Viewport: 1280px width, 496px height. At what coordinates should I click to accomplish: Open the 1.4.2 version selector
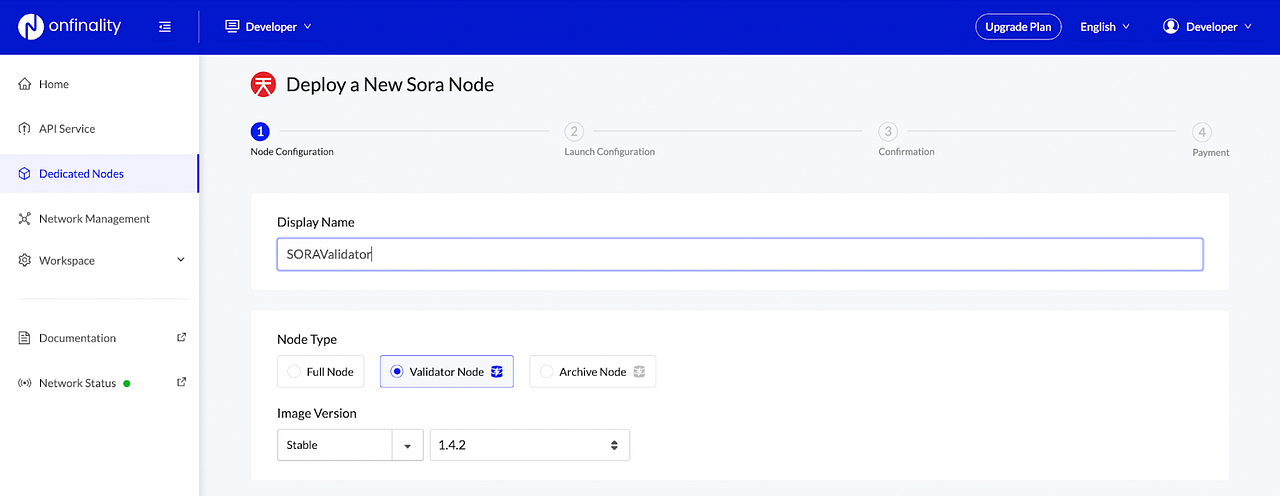[x=530, y=445]
